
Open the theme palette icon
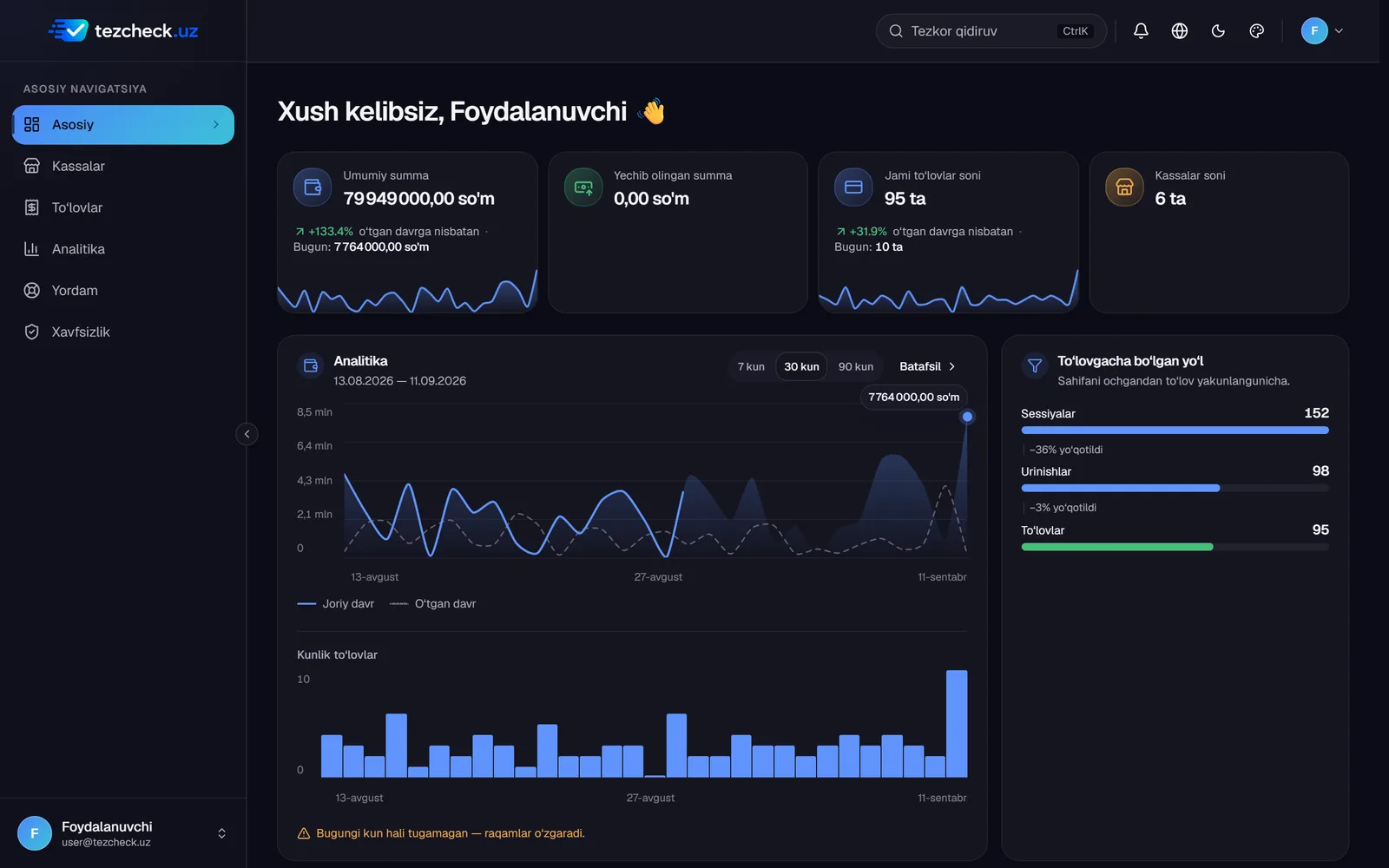coord(1256,30)
